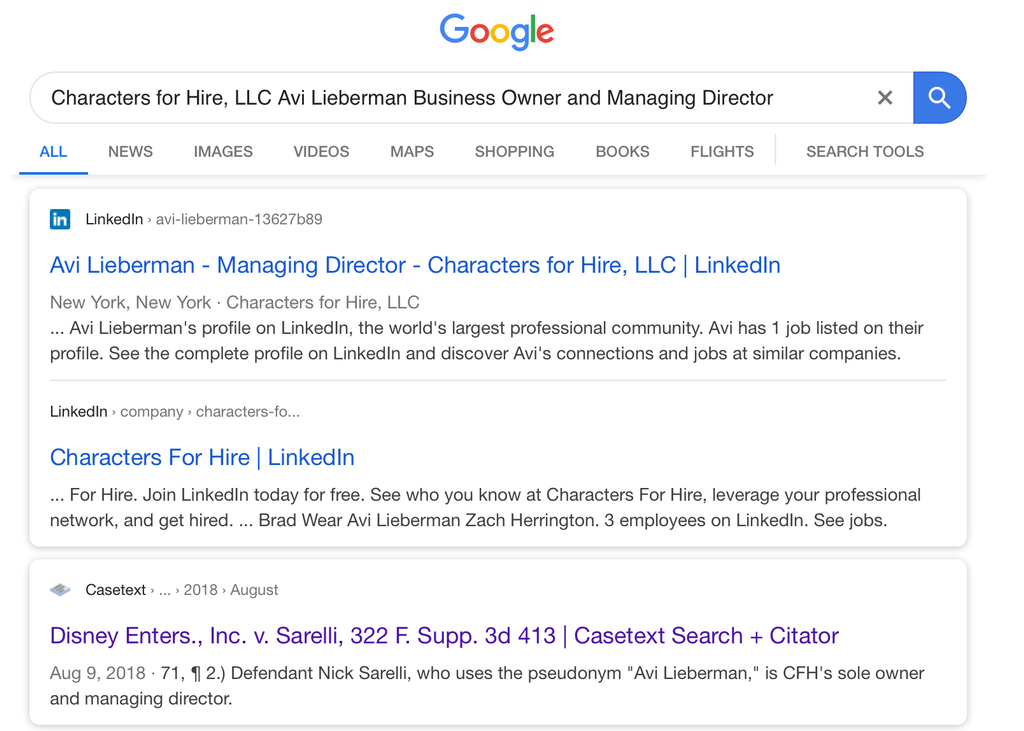Click the LinkedIn favicon icon

[x=60, y=219]
